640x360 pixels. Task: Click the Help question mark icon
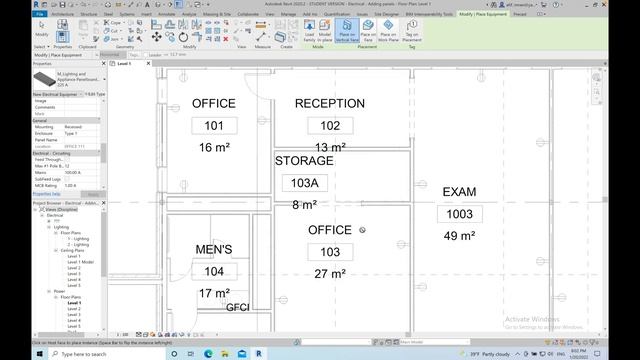tap(556, 4)
